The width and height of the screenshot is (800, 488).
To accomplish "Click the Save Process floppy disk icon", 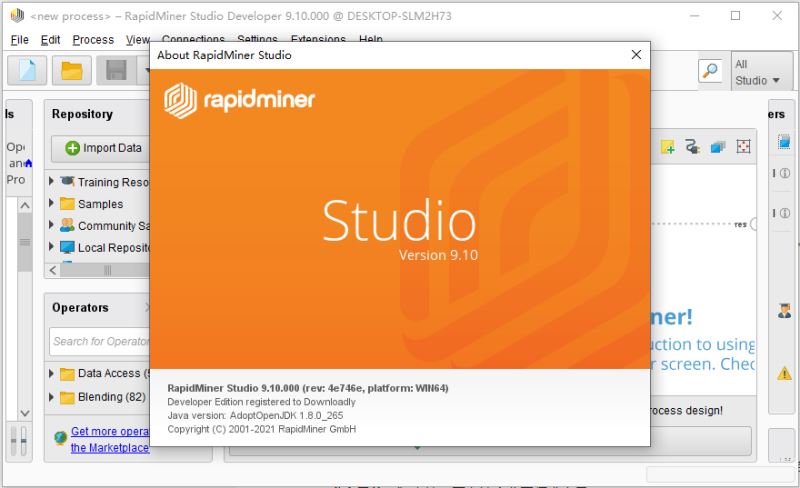I will tap(116, 70).
